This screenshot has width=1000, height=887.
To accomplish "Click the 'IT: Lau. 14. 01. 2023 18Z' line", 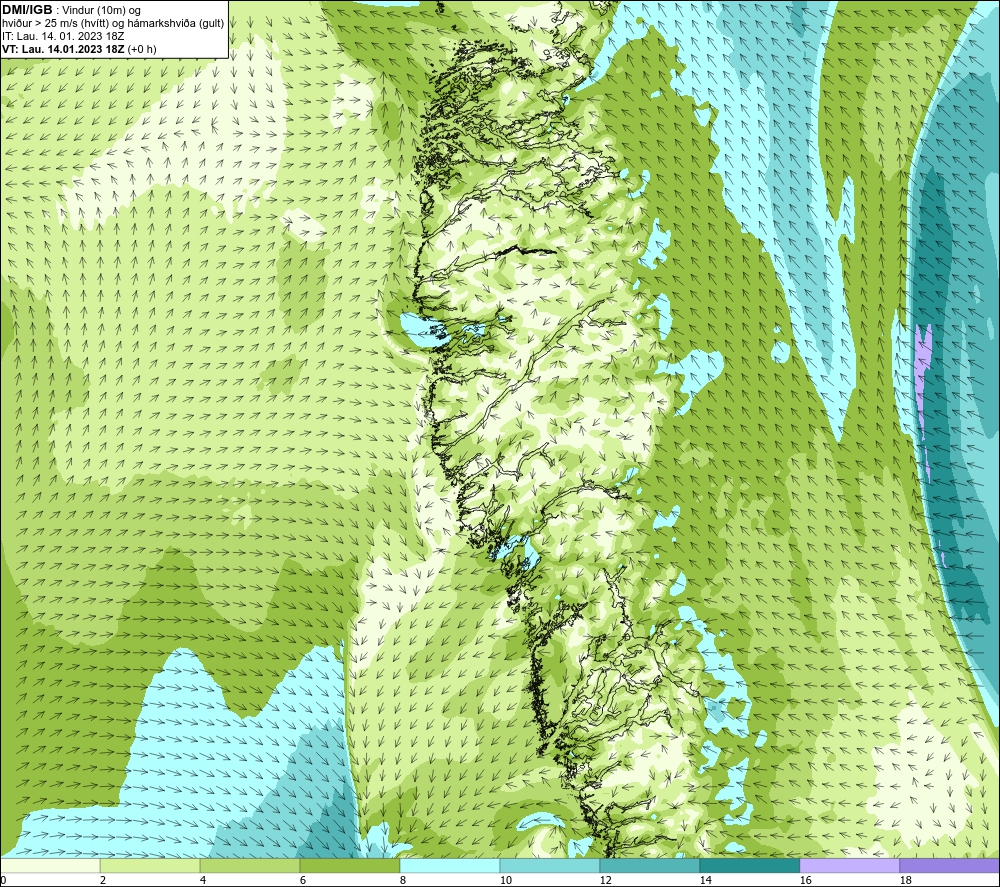I will pos(63,36).
